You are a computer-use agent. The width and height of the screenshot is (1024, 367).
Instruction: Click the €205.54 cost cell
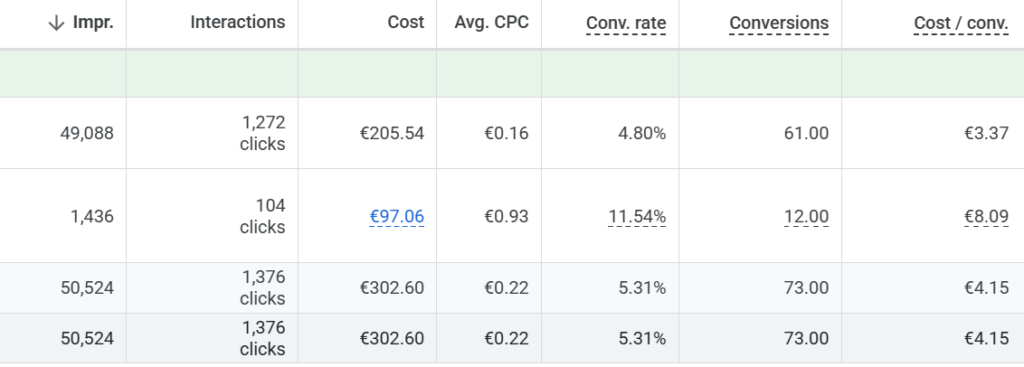392,133
